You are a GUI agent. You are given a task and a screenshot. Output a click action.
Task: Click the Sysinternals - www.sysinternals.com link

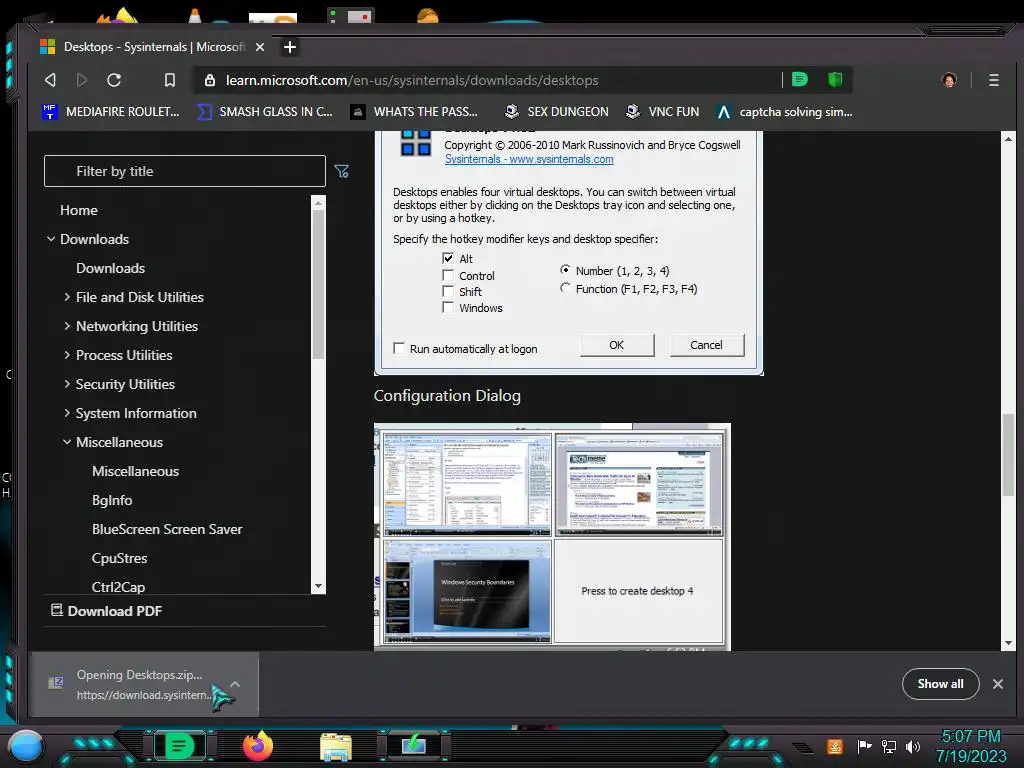529,159
